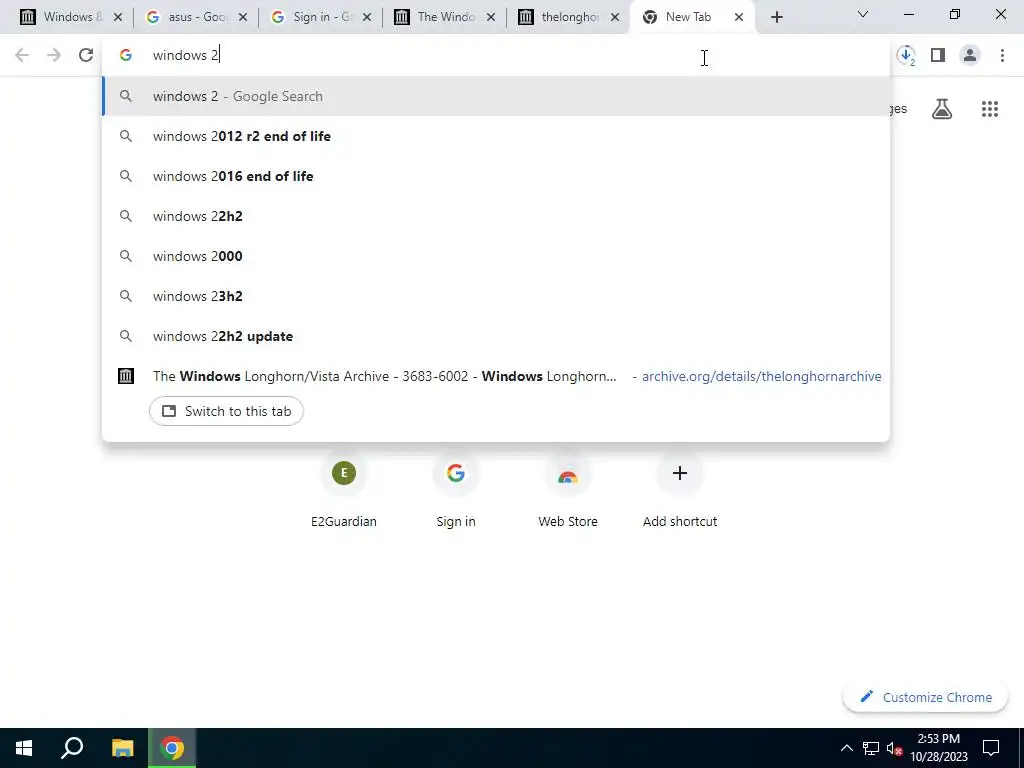1024x768 pixels.
Task: Open the Longhorn/Vista Archive suggestion
Action: pyautogui.click(x=496, y=376)
